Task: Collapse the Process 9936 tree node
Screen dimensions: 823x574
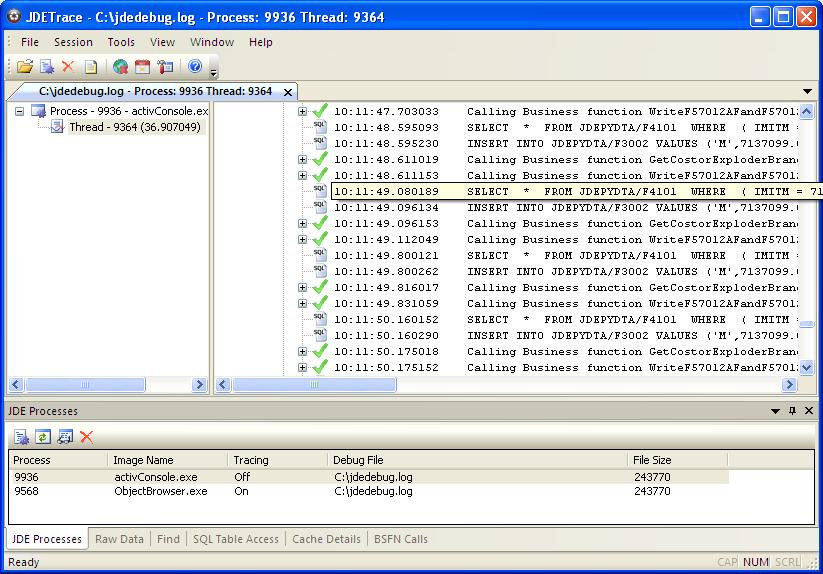Action: pos(20,111)
